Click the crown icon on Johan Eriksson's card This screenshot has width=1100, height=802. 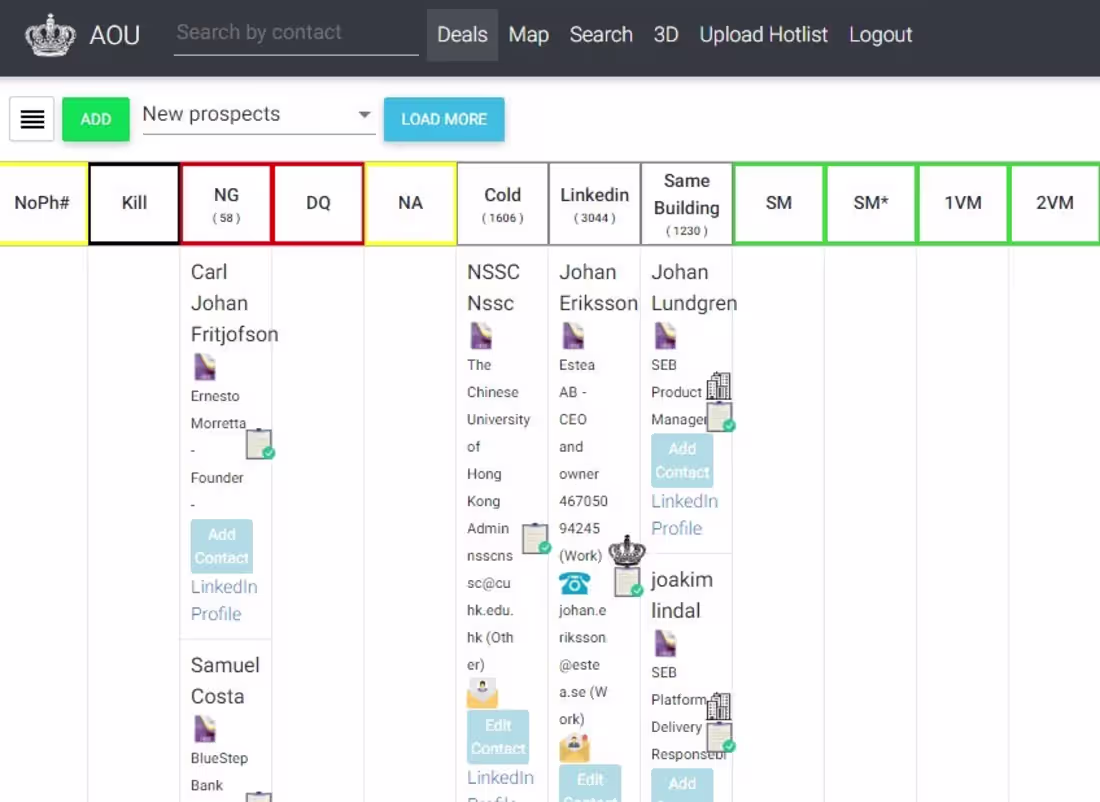626,551
